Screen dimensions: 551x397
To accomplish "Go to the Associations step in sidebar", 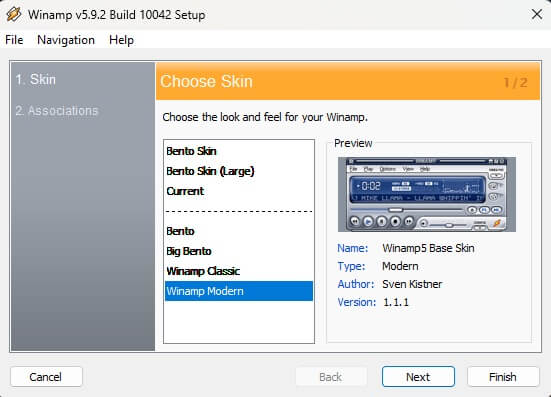I will coord(57,111).
